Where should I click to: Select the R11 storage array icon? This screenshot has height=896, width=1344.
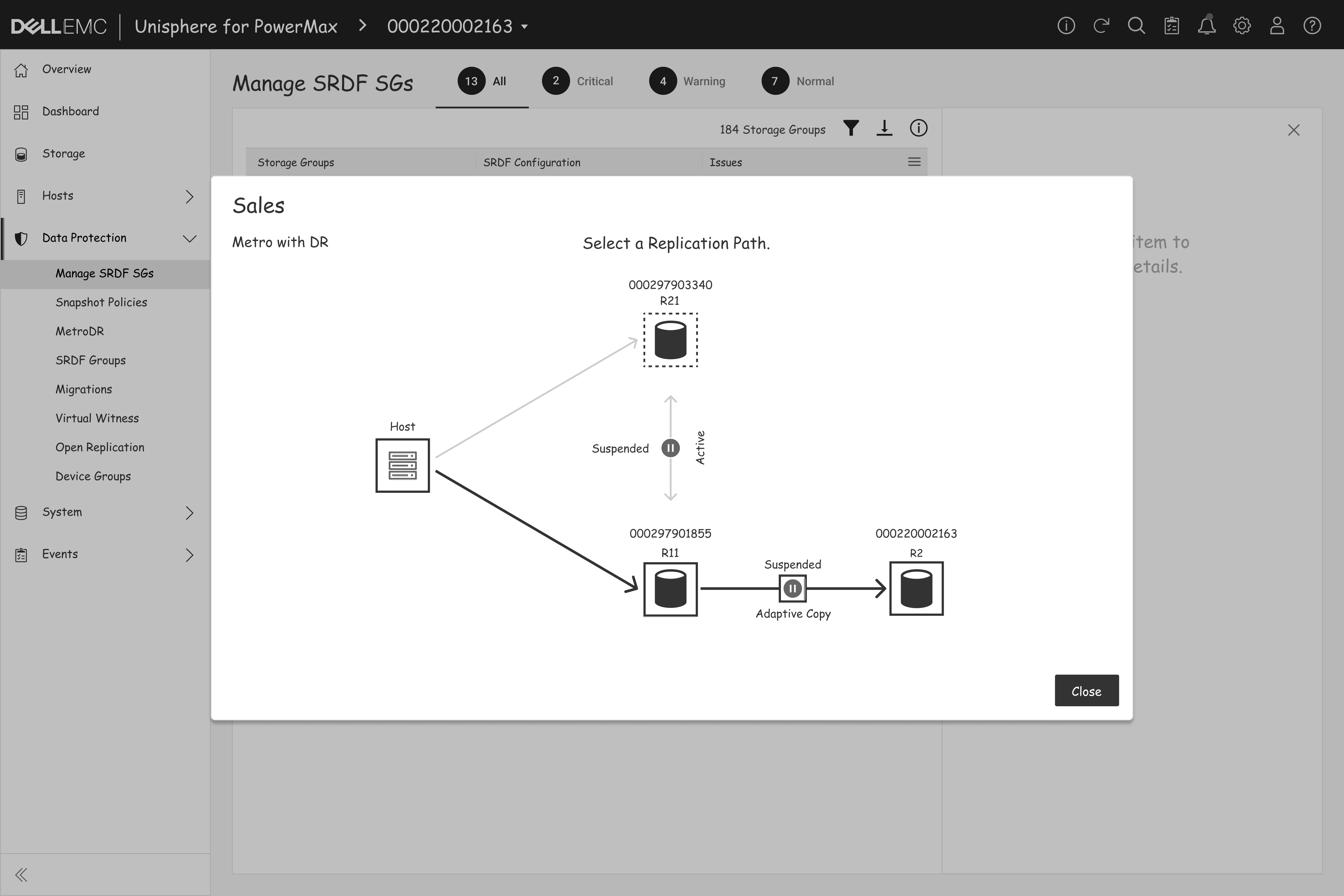click(670, 589)
